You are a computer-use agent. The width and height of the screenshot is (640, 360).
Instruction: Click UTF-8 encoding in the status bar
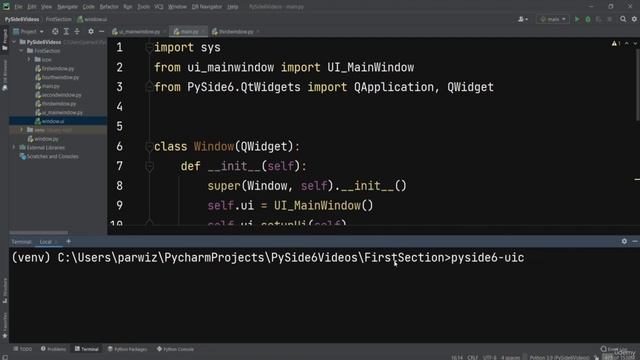point(489,358)
